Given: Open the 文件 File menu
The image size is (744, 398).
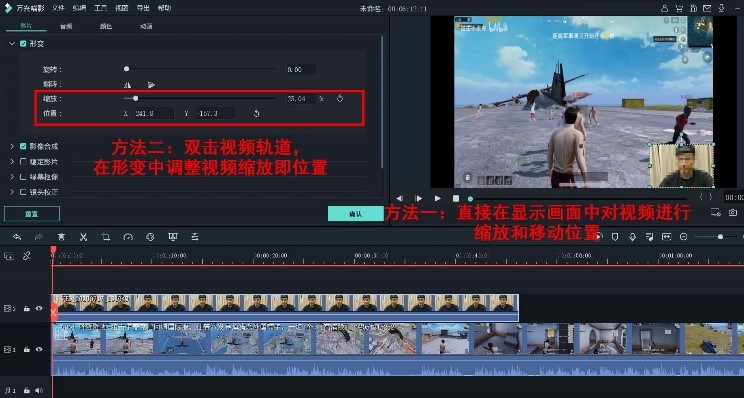Looking at the screenshot, I should pyautogui.click(x=58, y=8).
